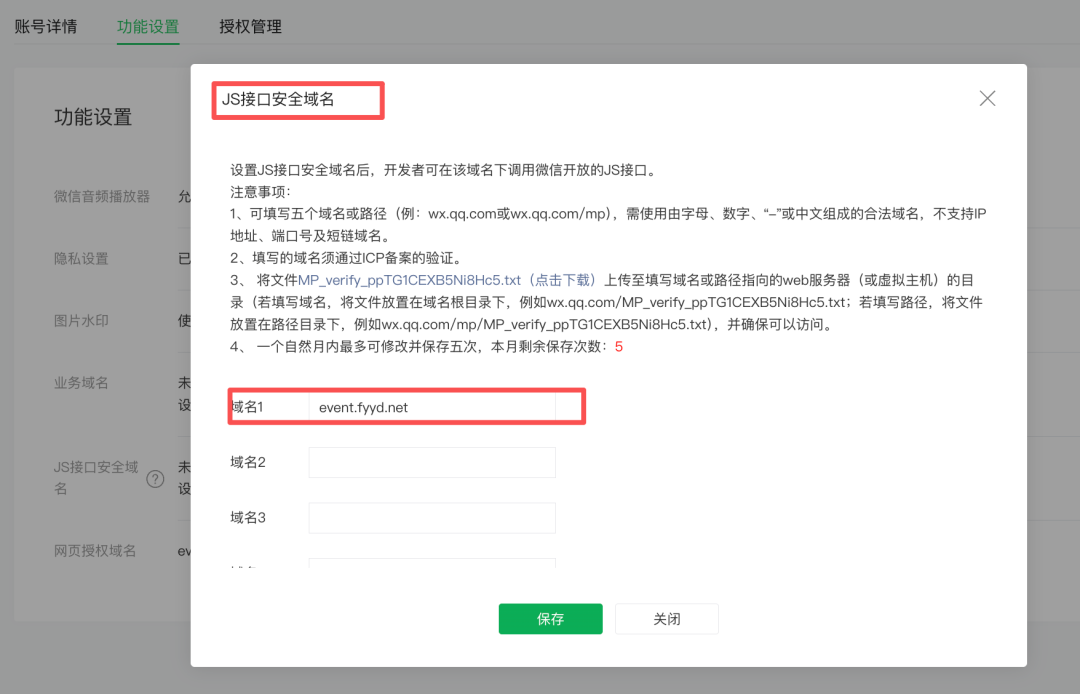The height and width of the screenshot is (694, 1080).
Task: Click the green 保存 button
Action: click(550, 619)
